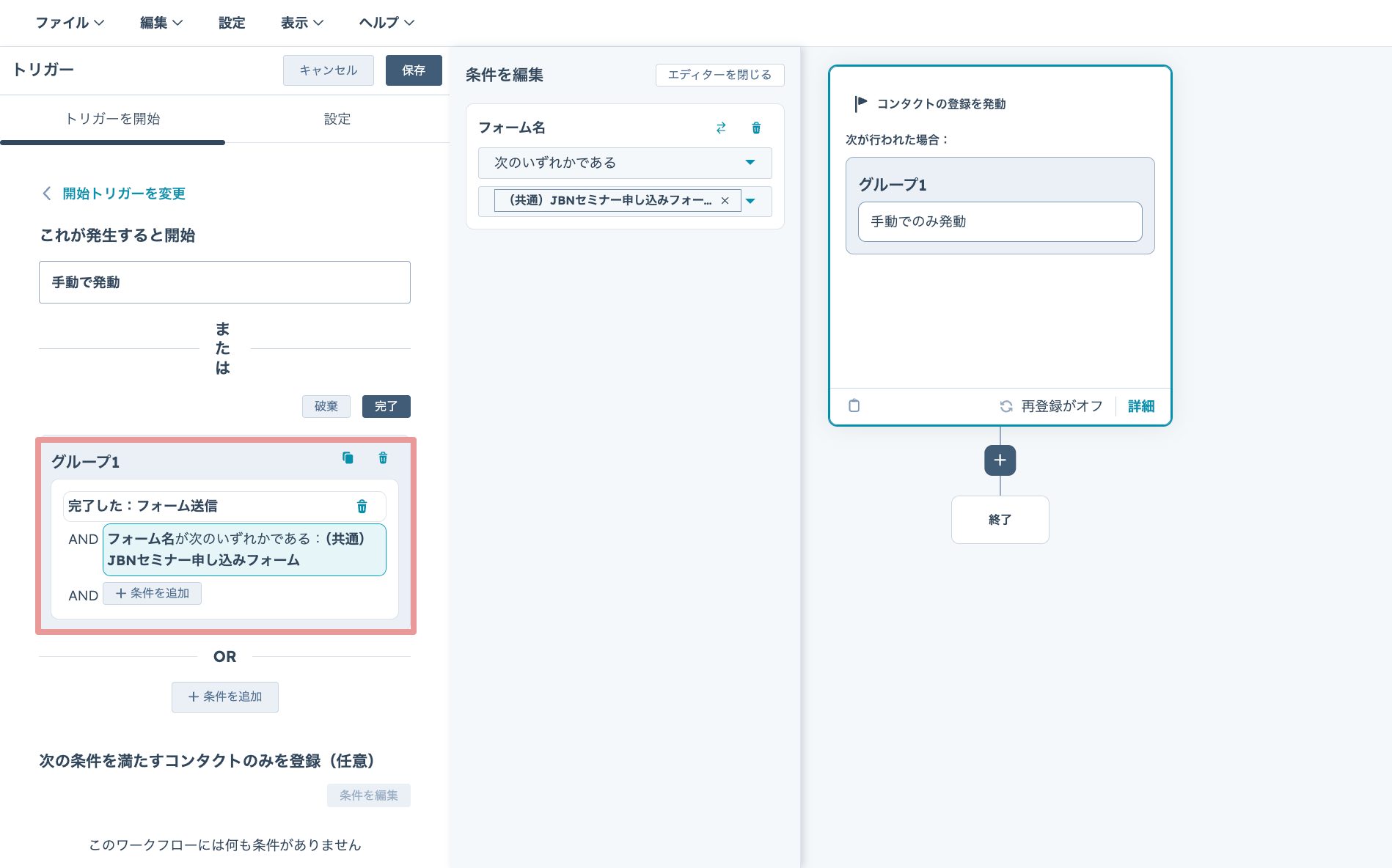Click the plus icon to add workflow action
1392x868 pixels.
(1000, 460)
